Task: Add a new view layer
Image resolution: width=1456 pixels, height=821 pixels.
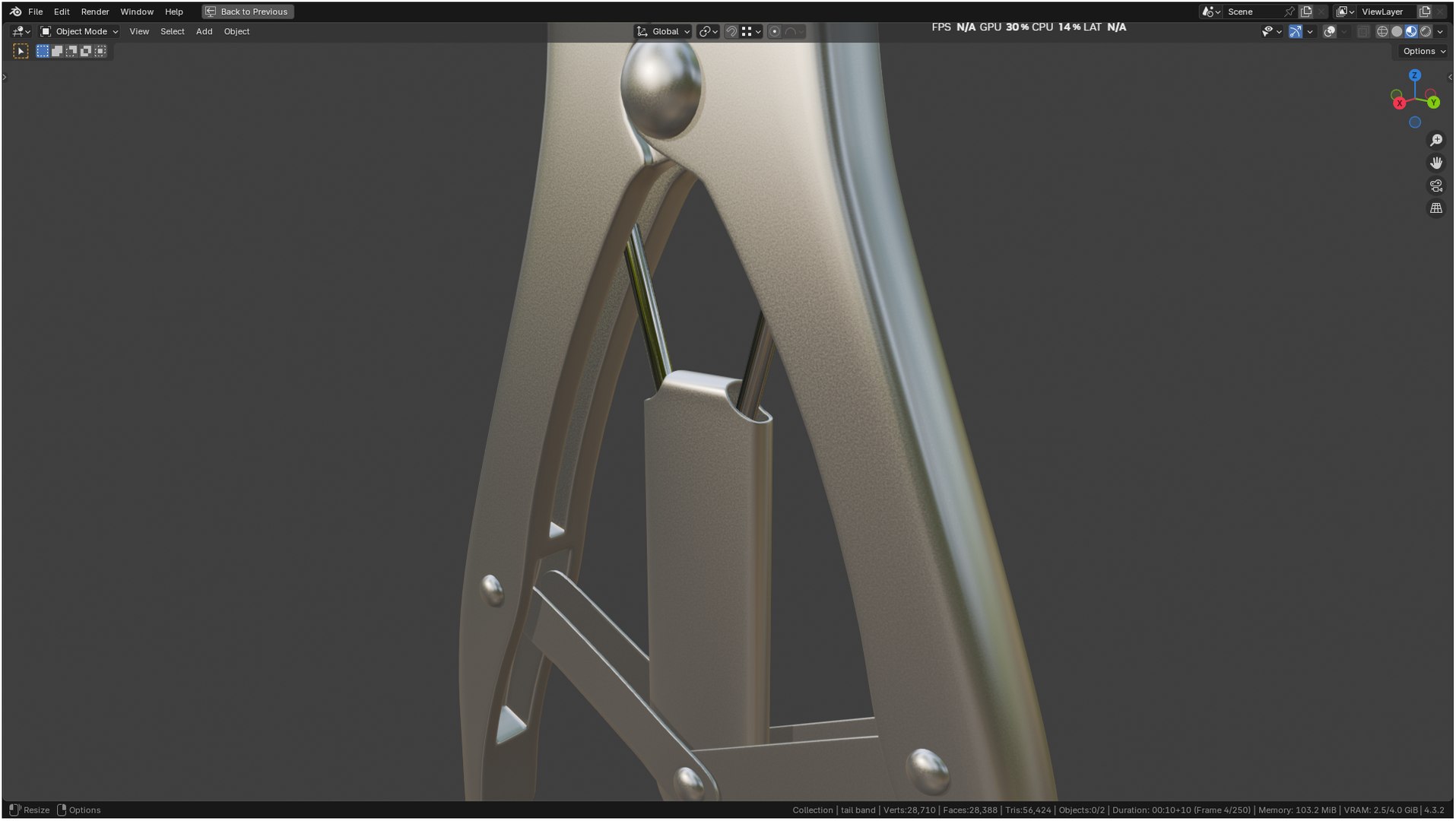Action: coord(1425,11)
